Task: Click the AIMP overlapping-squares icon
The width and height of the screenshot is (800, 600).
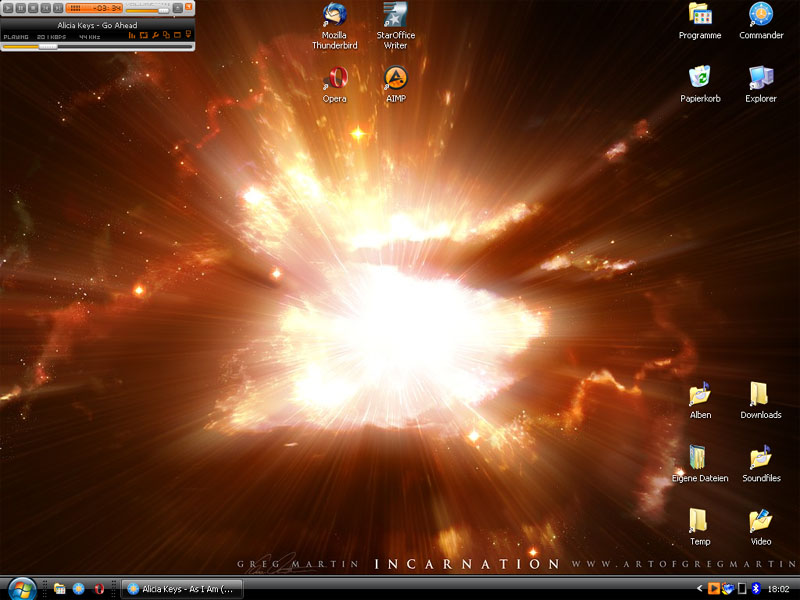Action: coord(166,35)
